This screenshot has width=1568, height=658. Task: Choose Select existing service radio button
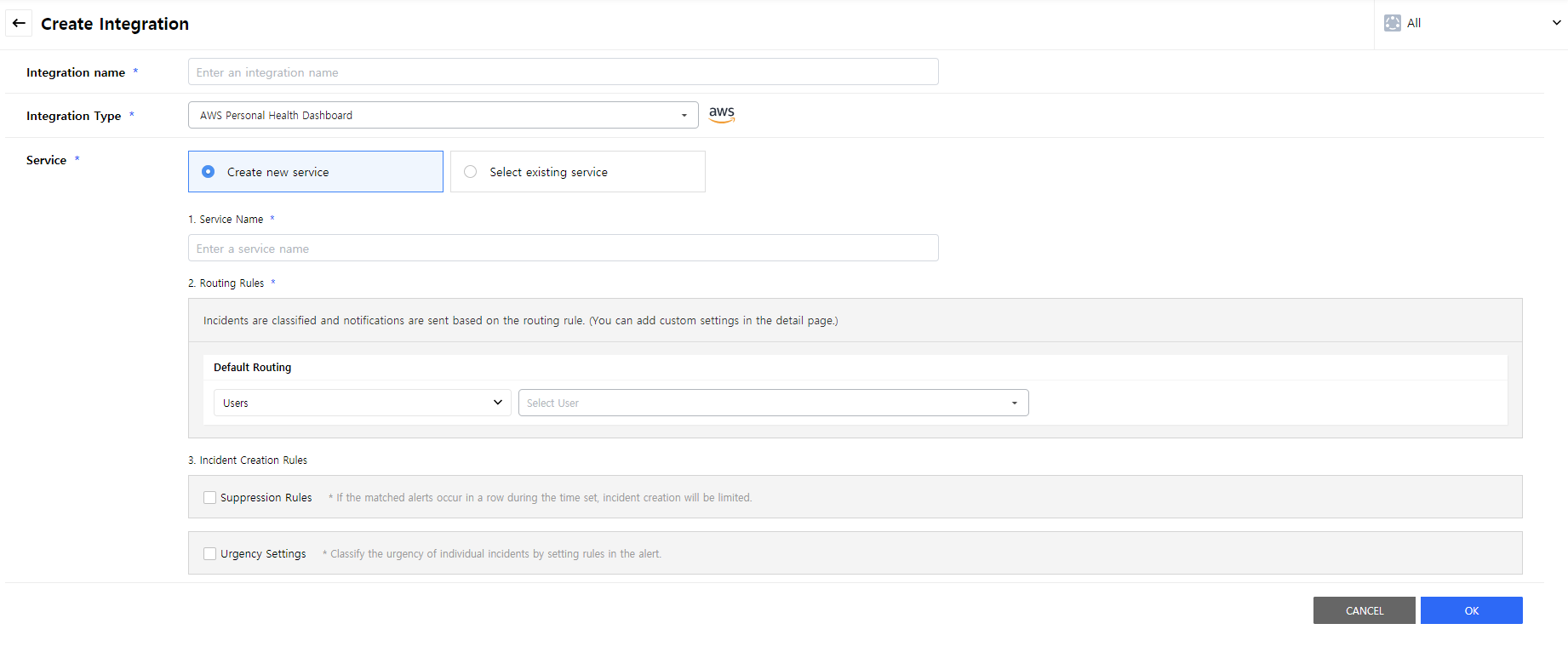(470, 172)
